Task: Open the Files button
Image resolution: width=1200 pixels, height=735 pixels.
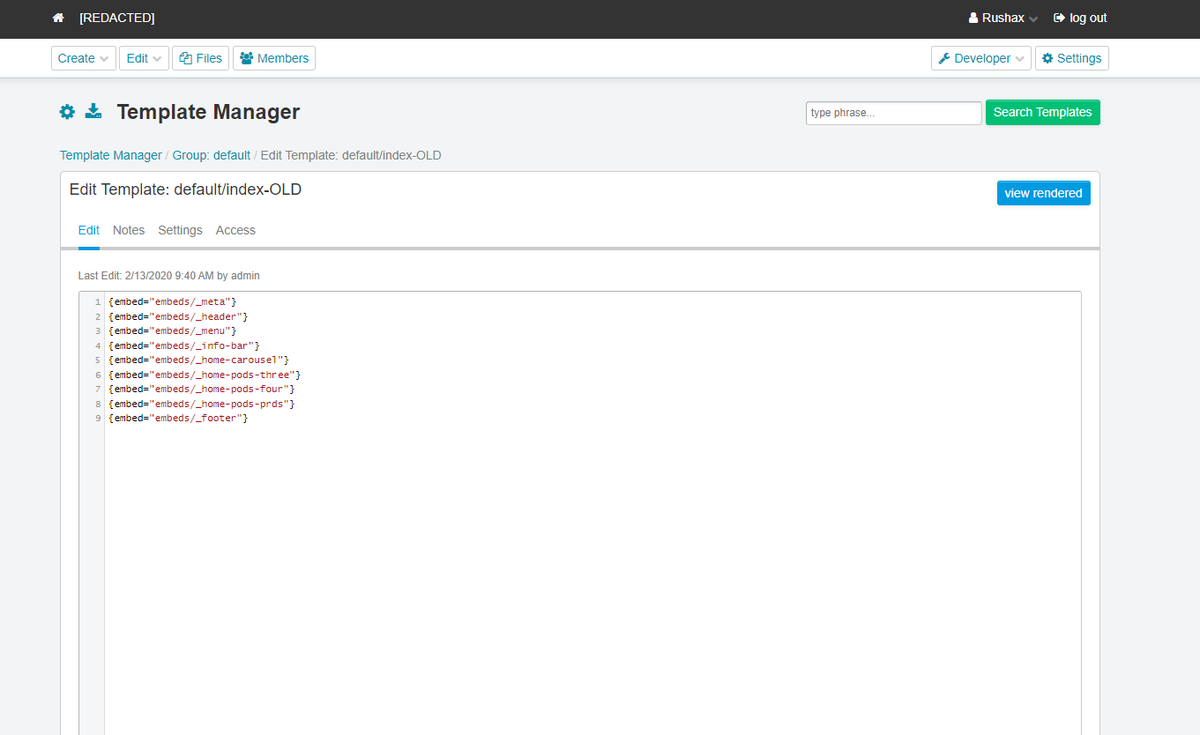Action: coord(200,58)
